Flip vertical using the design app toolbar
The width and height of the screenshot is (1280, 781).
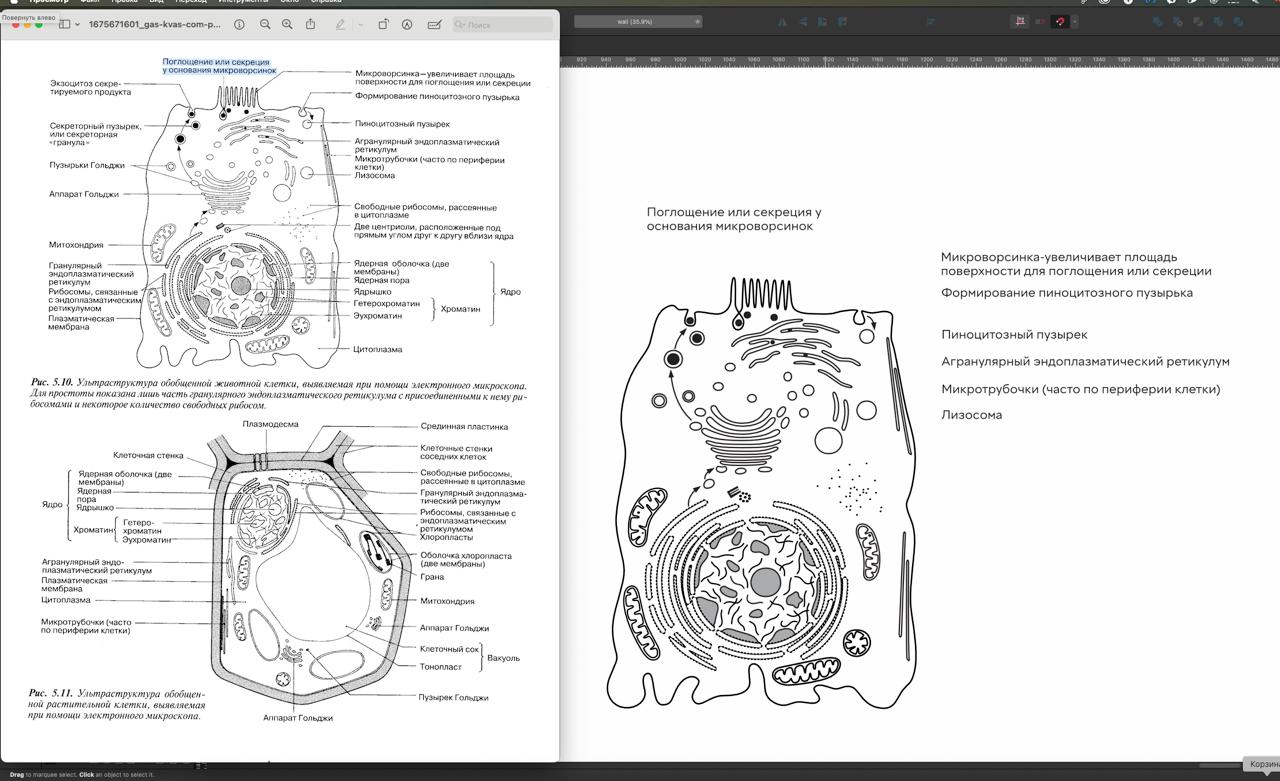[x=804, y=21]
